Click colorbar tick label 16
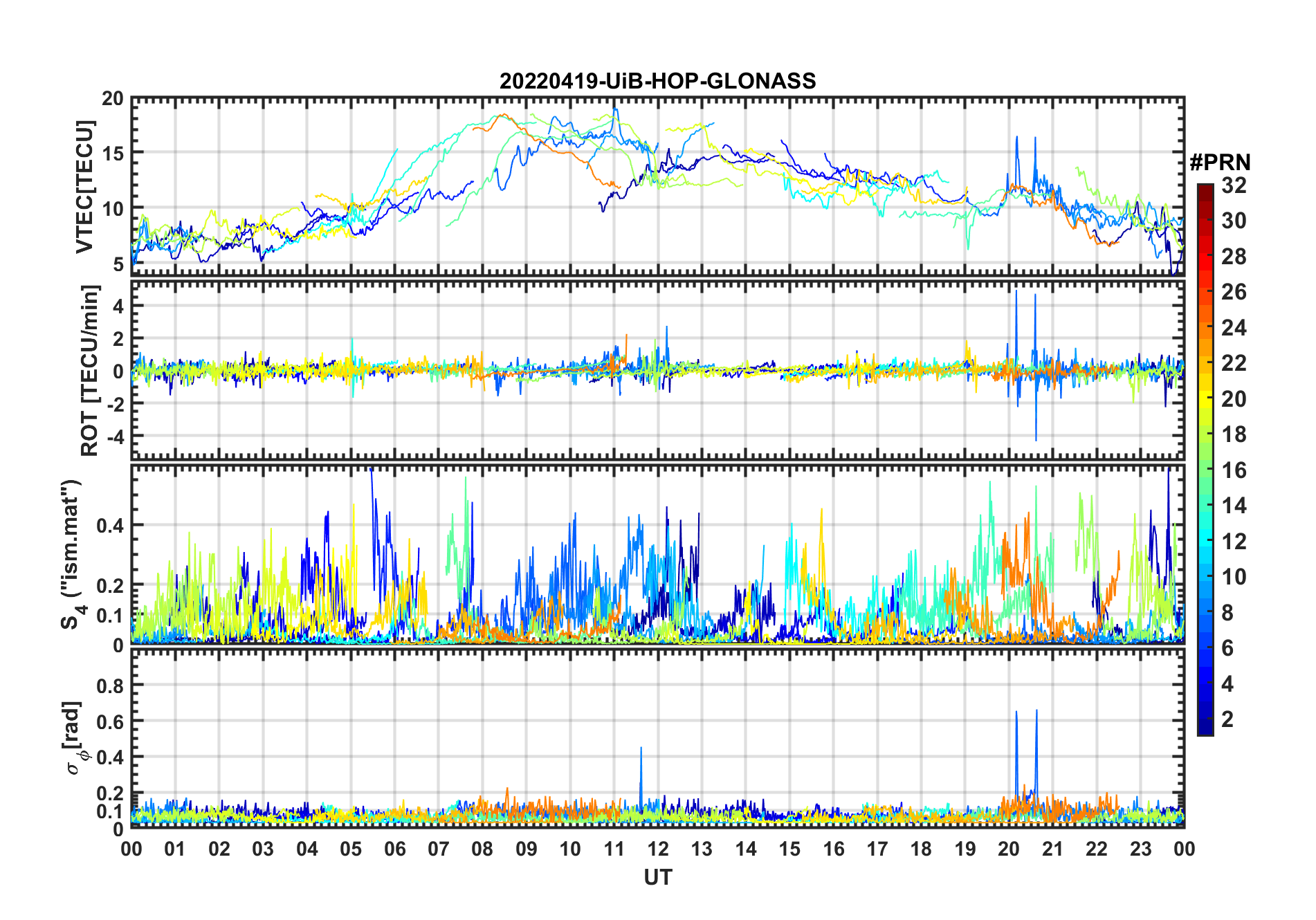1316x920 pixels. (x=1234, y=470)
